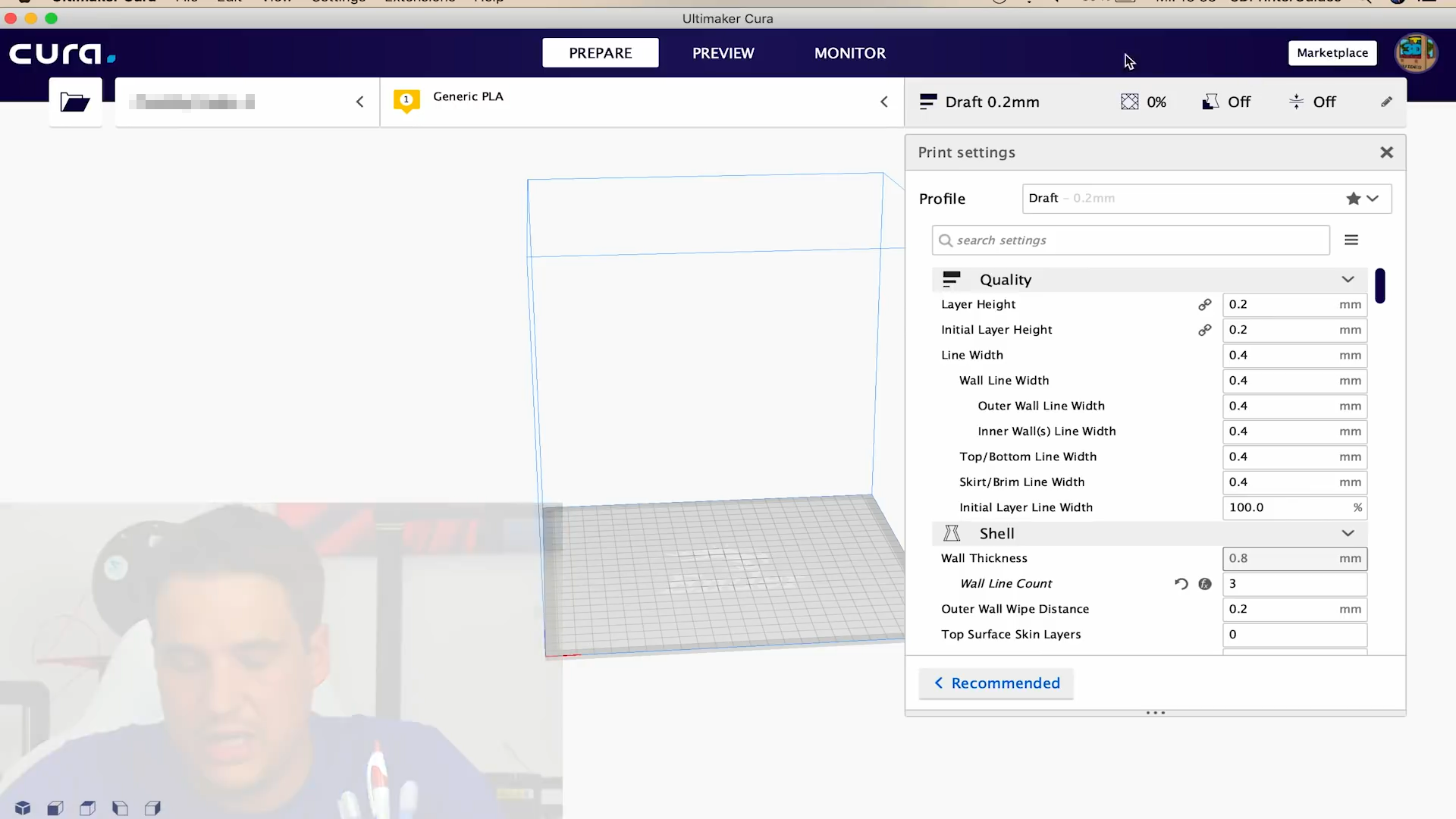Select the pencil icon to edit print settings
Screen dimensions: 1456x819
pos(1386,102)
